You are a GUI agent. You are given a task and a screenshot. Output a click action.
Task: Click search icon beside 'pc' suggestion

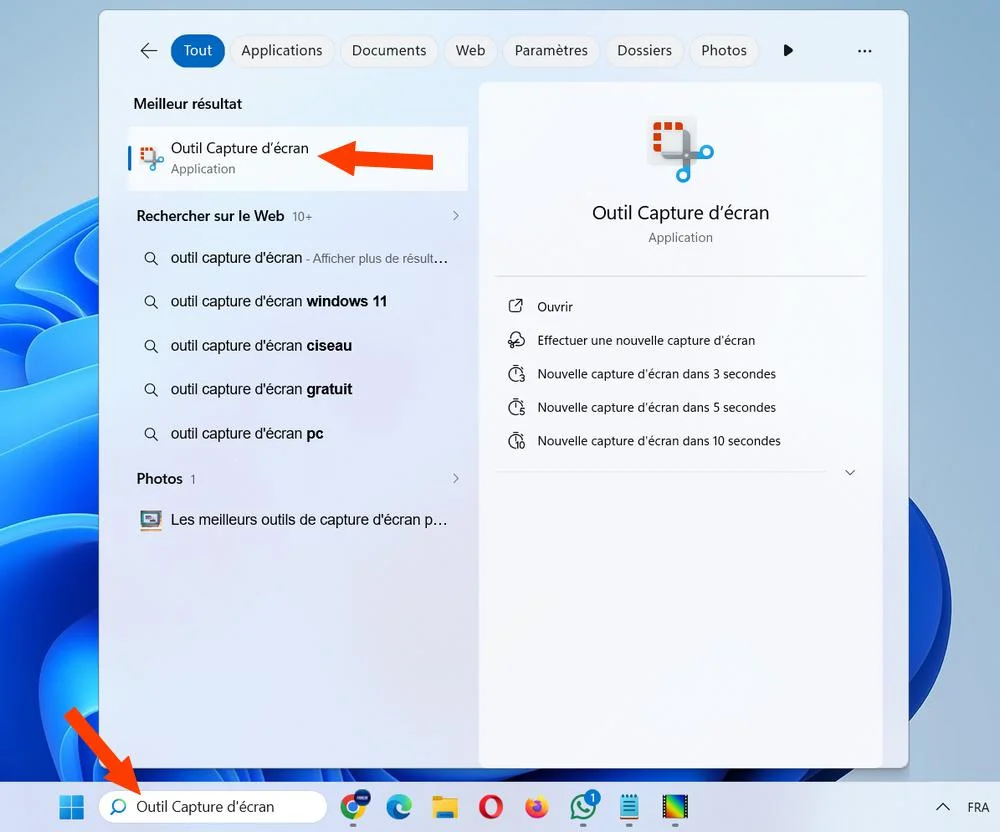(x=151, y=434)
